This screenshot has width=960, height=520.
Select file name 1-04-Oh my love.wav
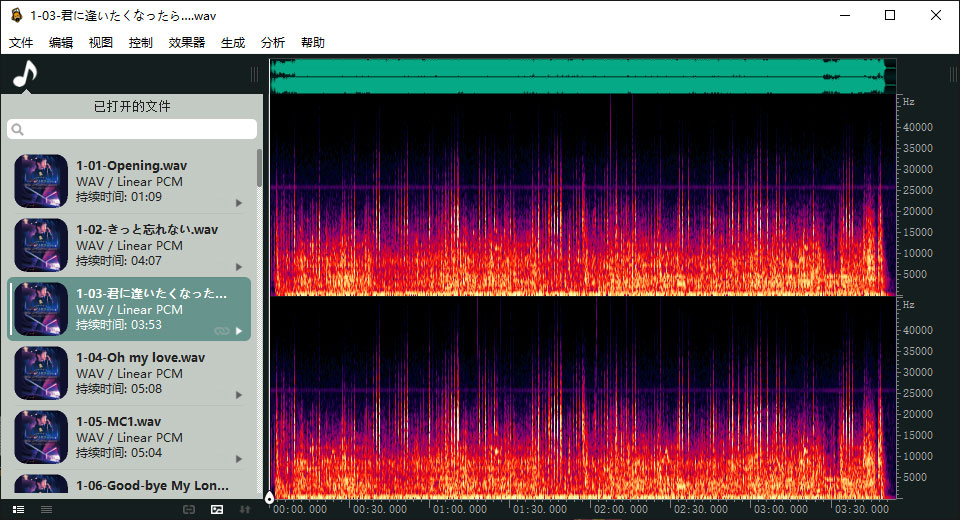140,358
